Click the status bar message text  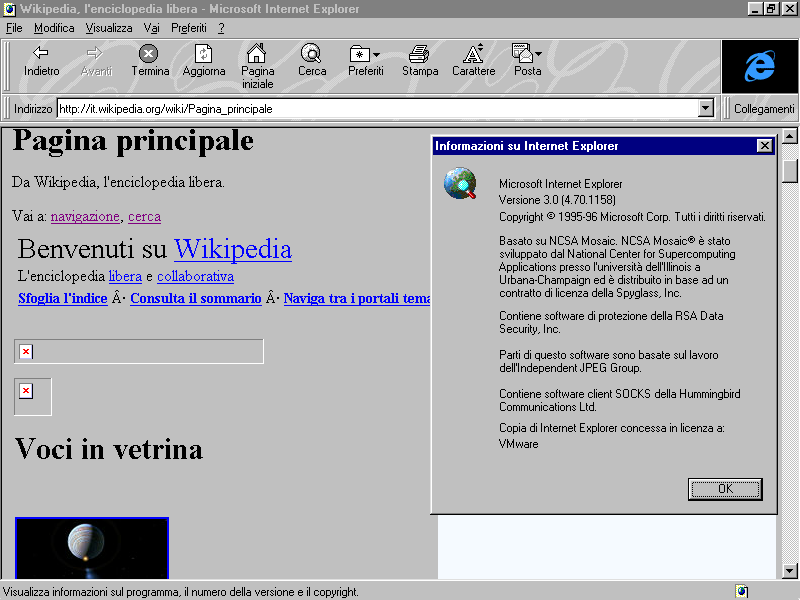[181, 592]
